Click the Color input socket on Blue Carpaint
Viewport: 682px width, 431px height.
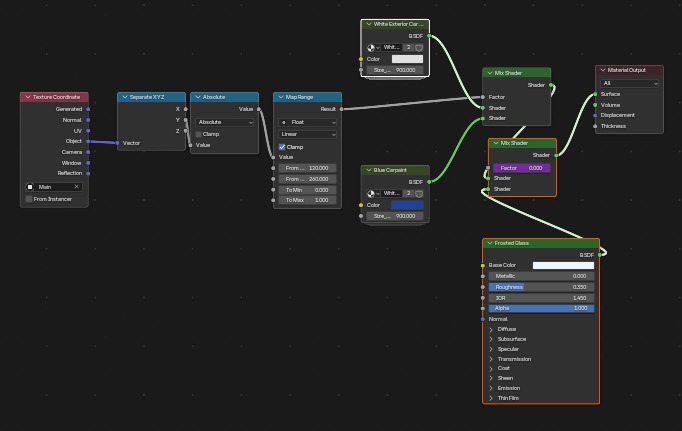tap(361, 205)
